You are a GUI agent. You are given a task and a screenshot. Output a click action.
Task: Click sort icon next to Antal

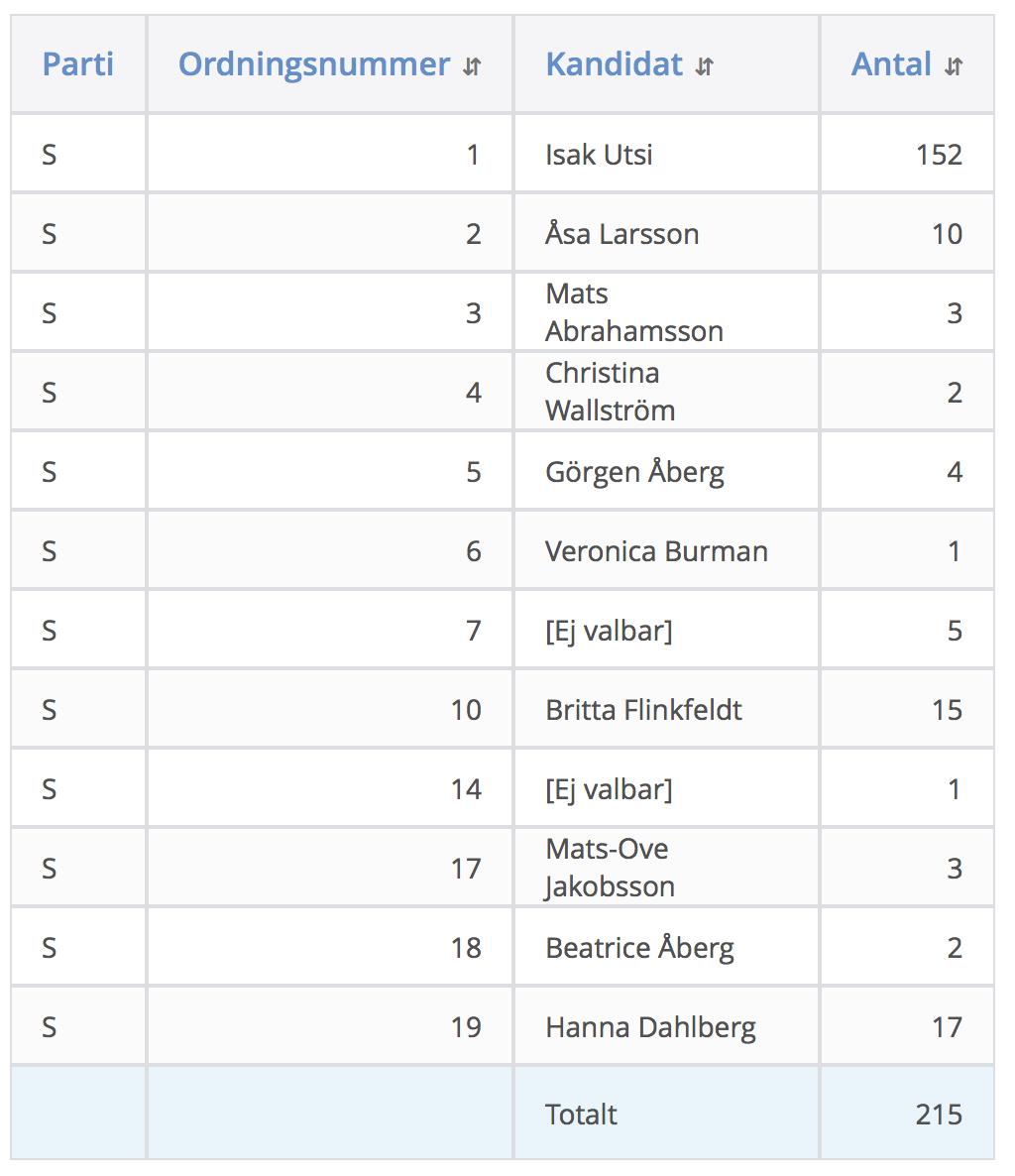953,66
